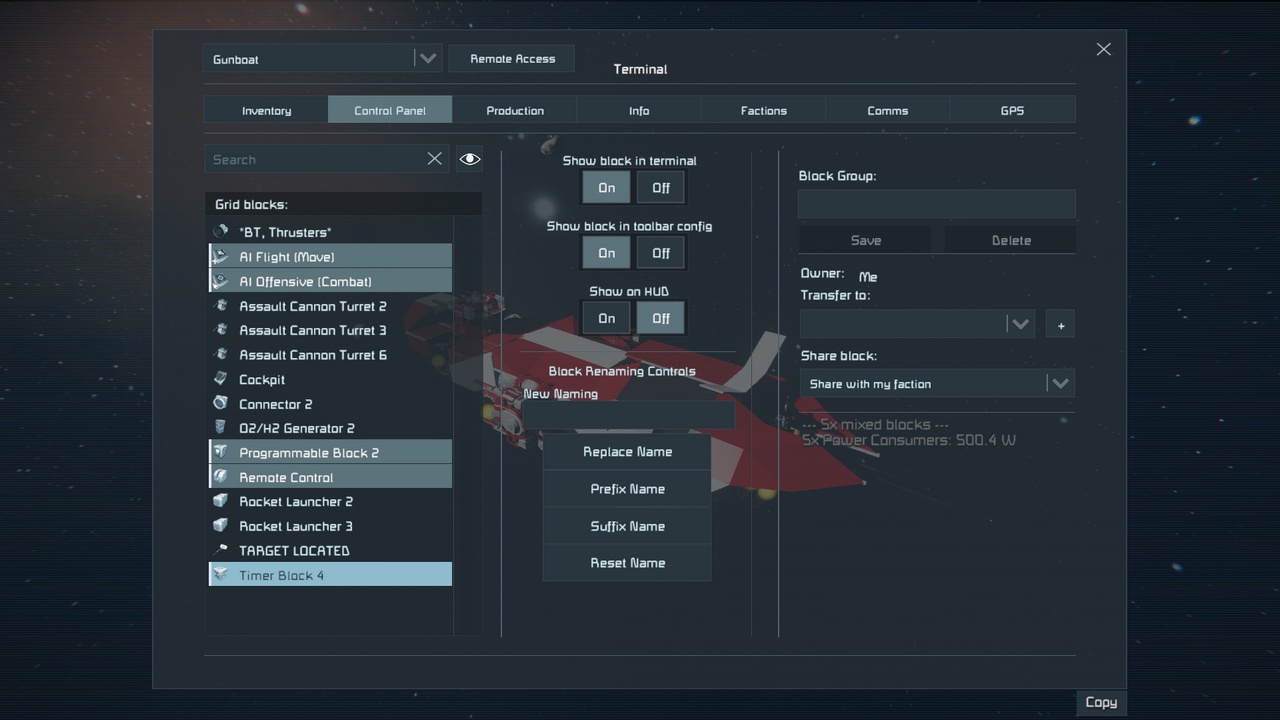Switch to the Comms tab
The height and width of the screenshot is (720, 1280).
[x=888, y=110]
